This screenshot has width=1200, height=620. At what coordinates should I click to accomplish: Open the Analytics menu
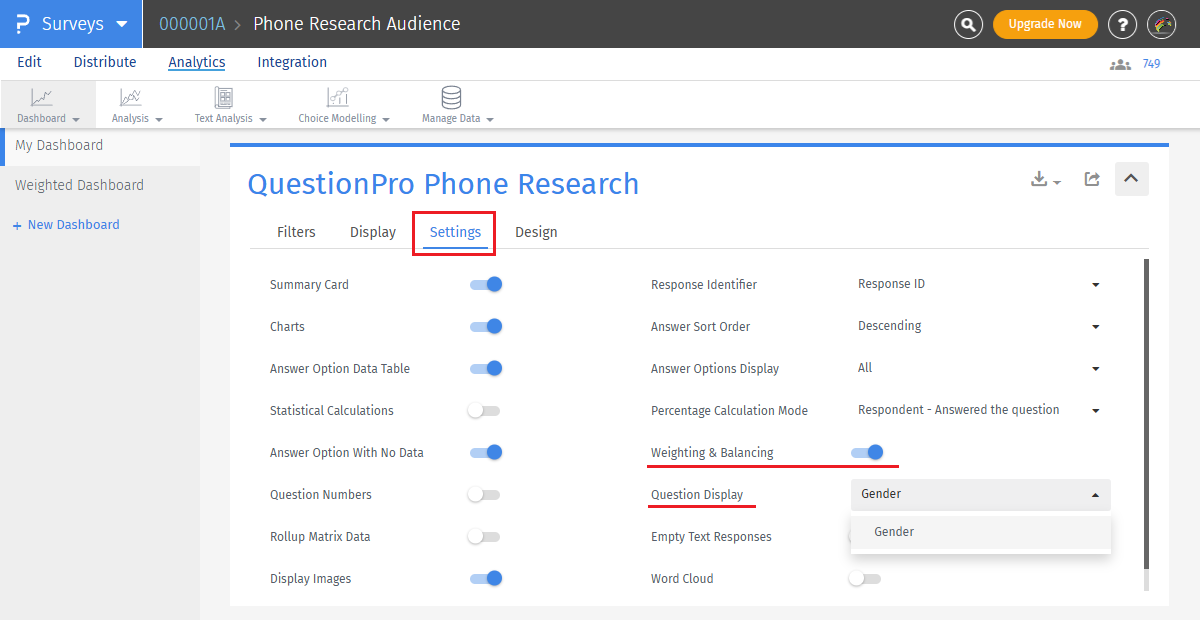click(197, 63)
